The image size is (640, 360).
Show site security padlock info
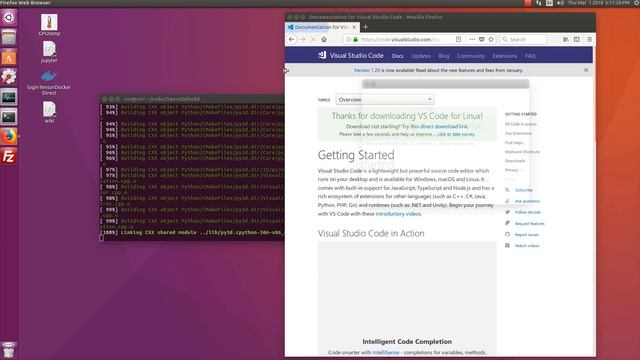click(356, 39)
